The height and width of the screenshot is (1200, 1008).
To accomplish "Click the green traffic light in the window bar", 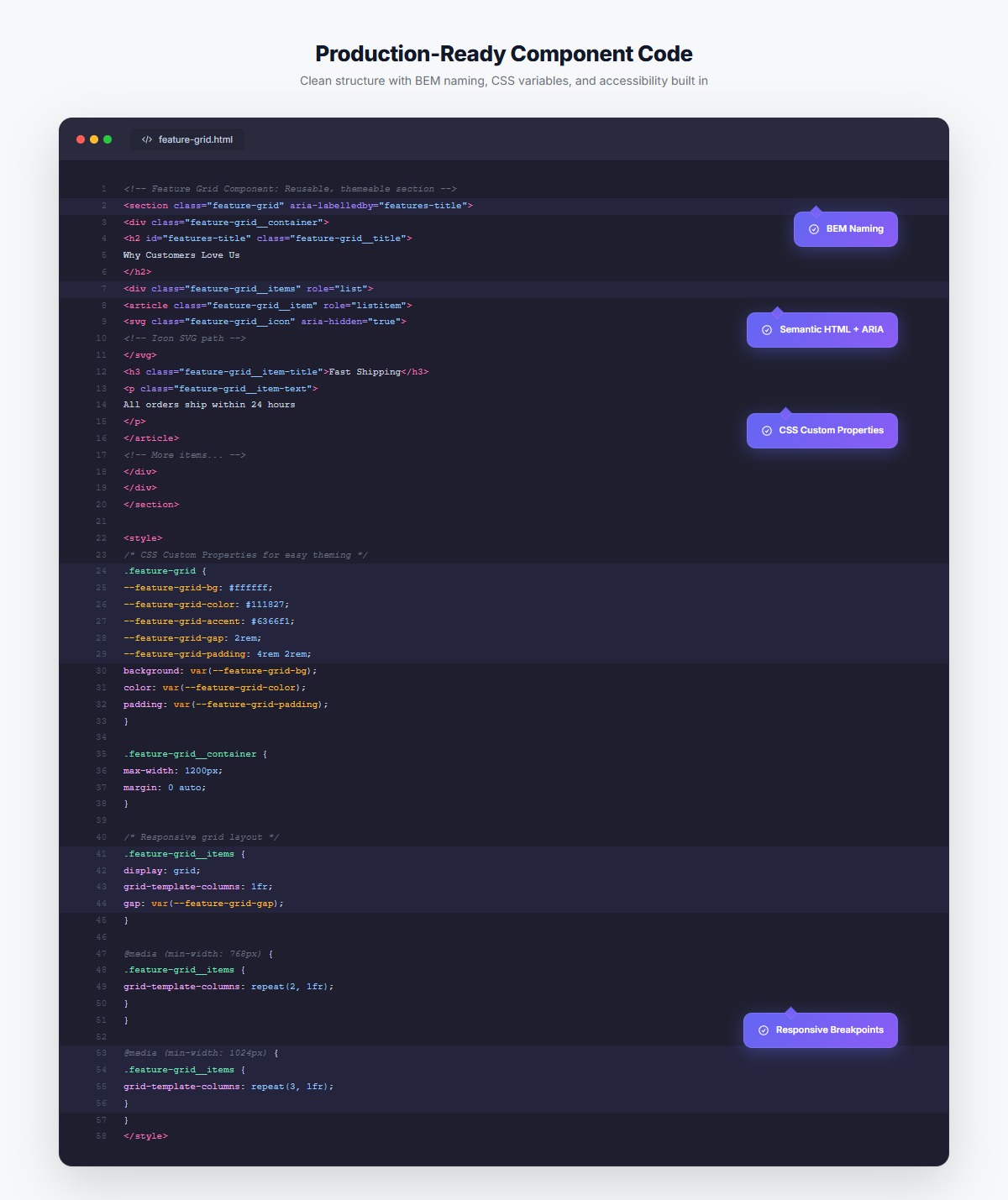I will (x=108, y=139).
